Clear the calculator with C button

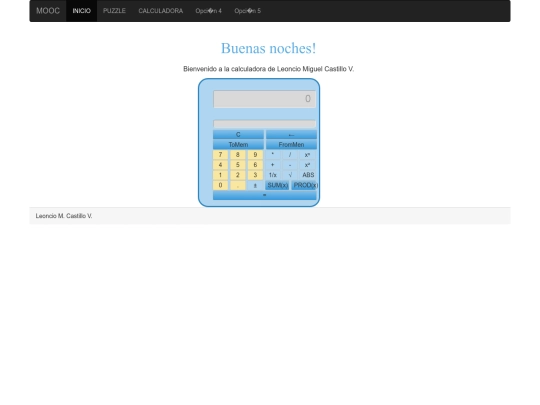(x=238, y=134)
